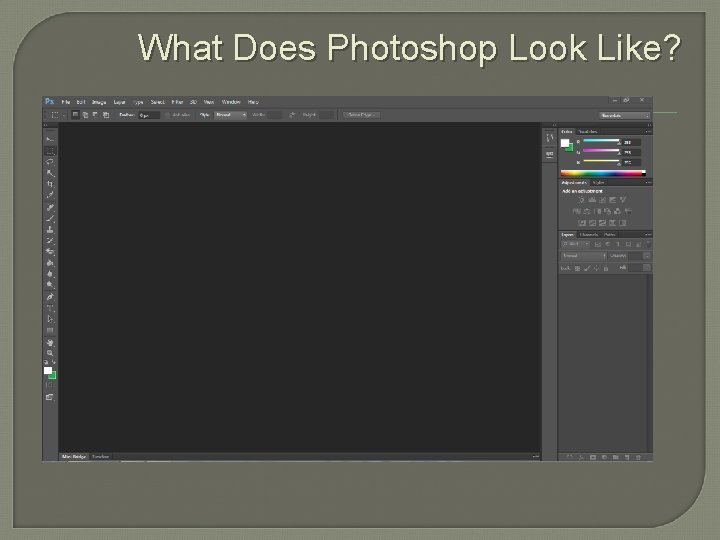This screenshot has height=540, width=720.
Task: Open the tool preset picker arrow
Action: click(64, 115)
